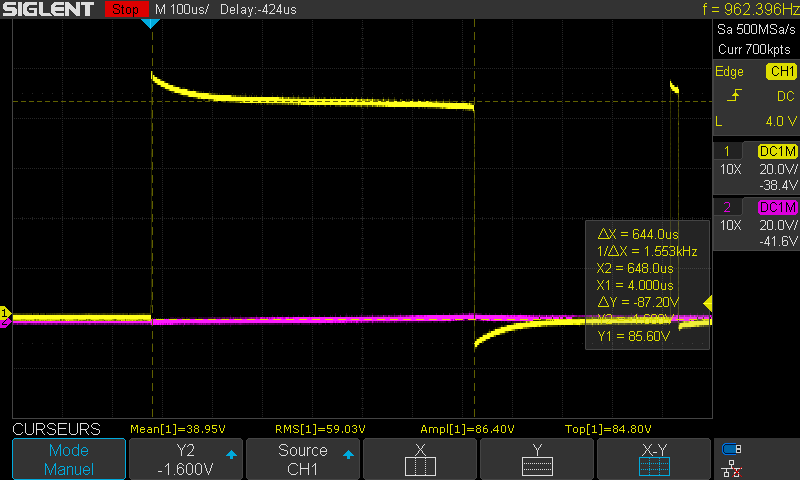Click the rising edge trigger slope icon

735,96
